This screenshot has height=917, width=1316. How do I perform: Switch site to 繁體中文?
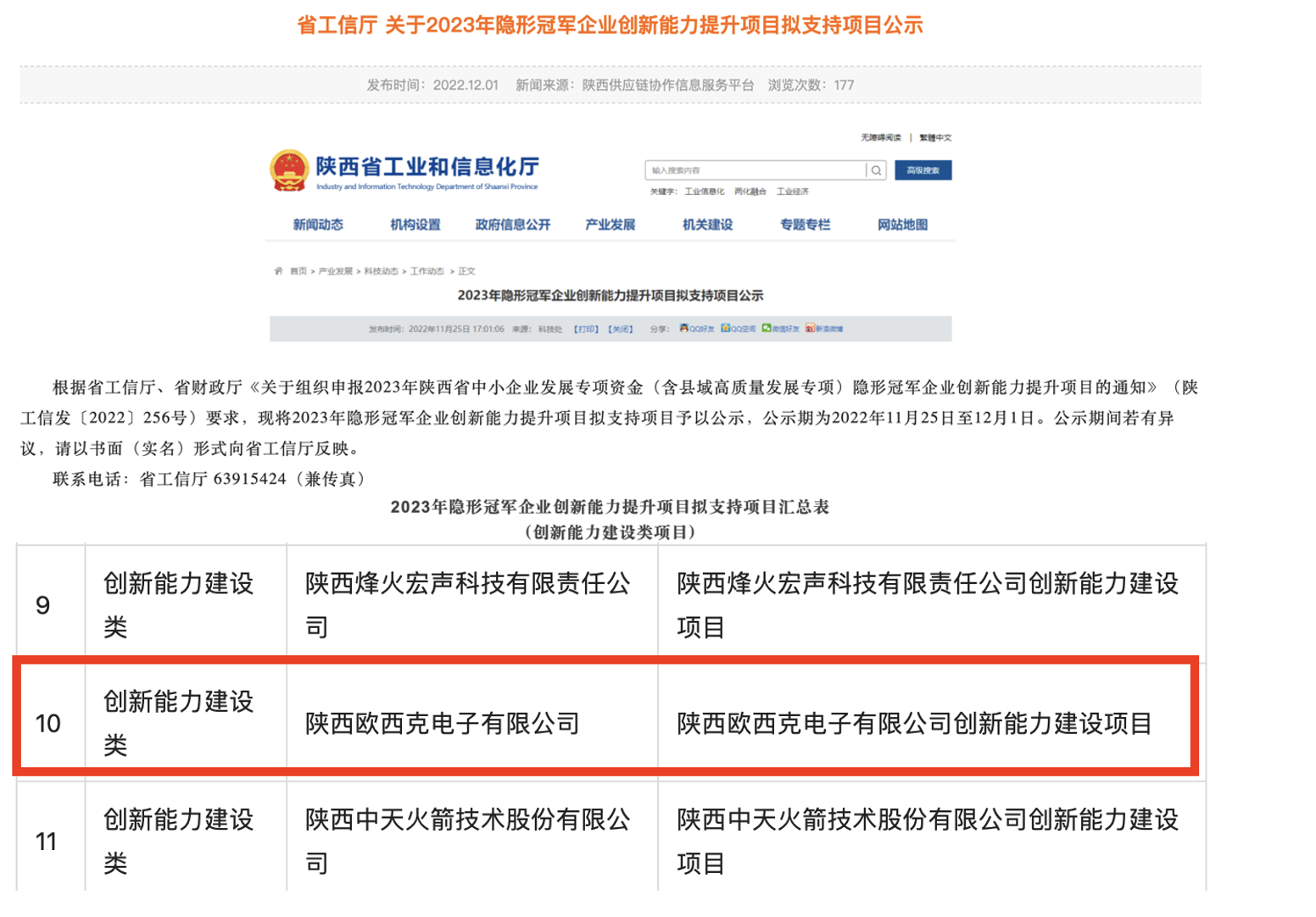936,137
